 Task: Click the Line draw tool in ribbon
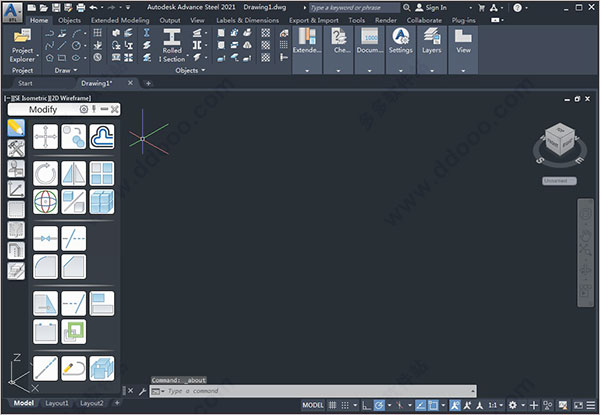[62, 46]
